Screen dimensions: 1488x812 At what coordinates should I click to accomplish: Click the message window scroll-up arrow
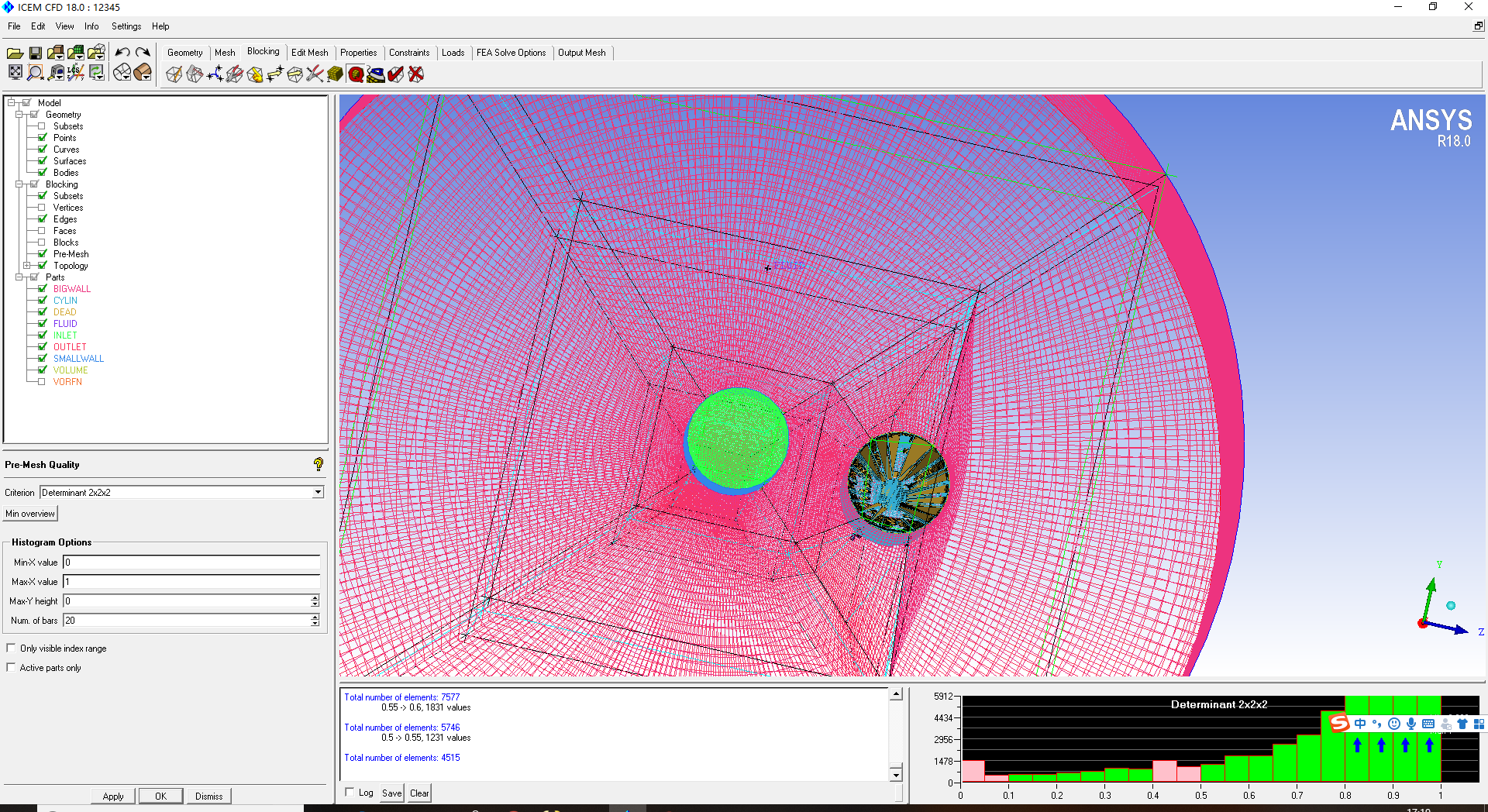[x=896, y=694]
